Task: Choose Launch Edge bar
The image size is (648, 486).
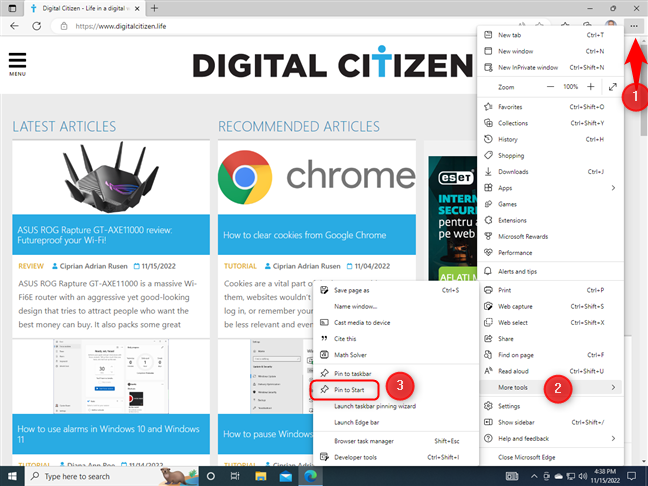Action: coord(396,422)
